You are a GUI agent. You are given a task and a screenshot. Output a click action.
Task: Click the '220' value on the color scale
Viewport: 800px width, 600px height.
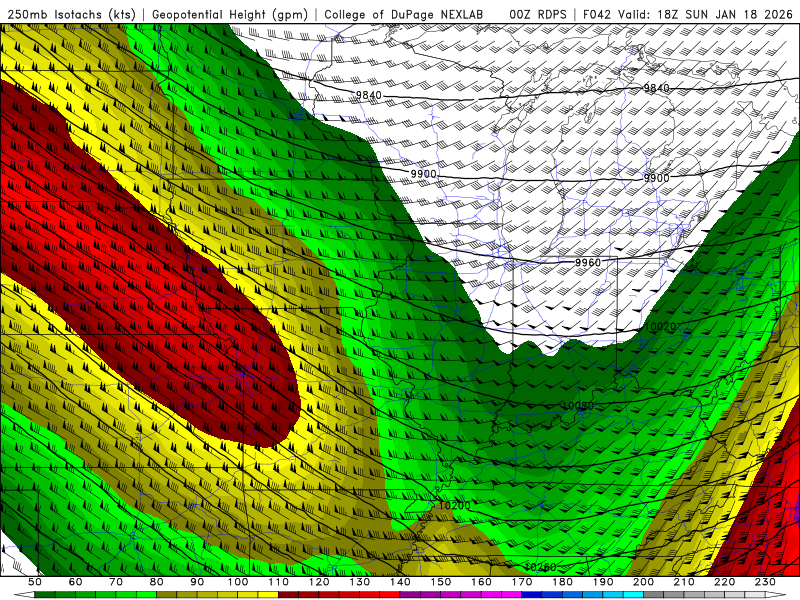pos(724,582)
